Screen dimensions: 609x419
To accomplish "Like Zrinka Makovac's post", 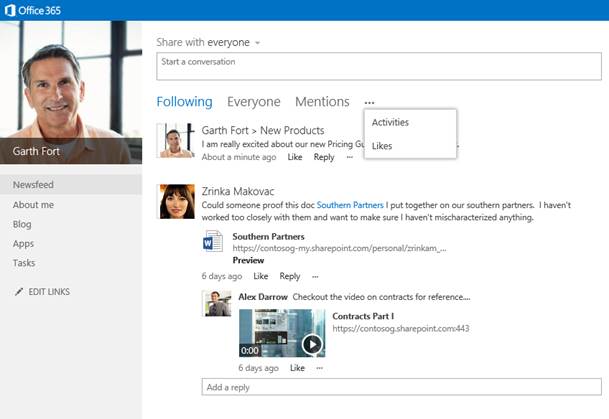I will [x=261, y=276].
